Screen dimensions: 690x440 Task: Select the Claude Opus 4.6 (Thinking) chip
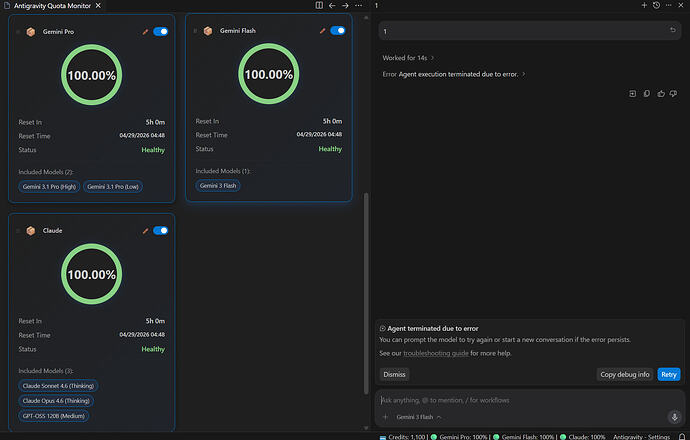pyautogui.click(x=56, y=401)
